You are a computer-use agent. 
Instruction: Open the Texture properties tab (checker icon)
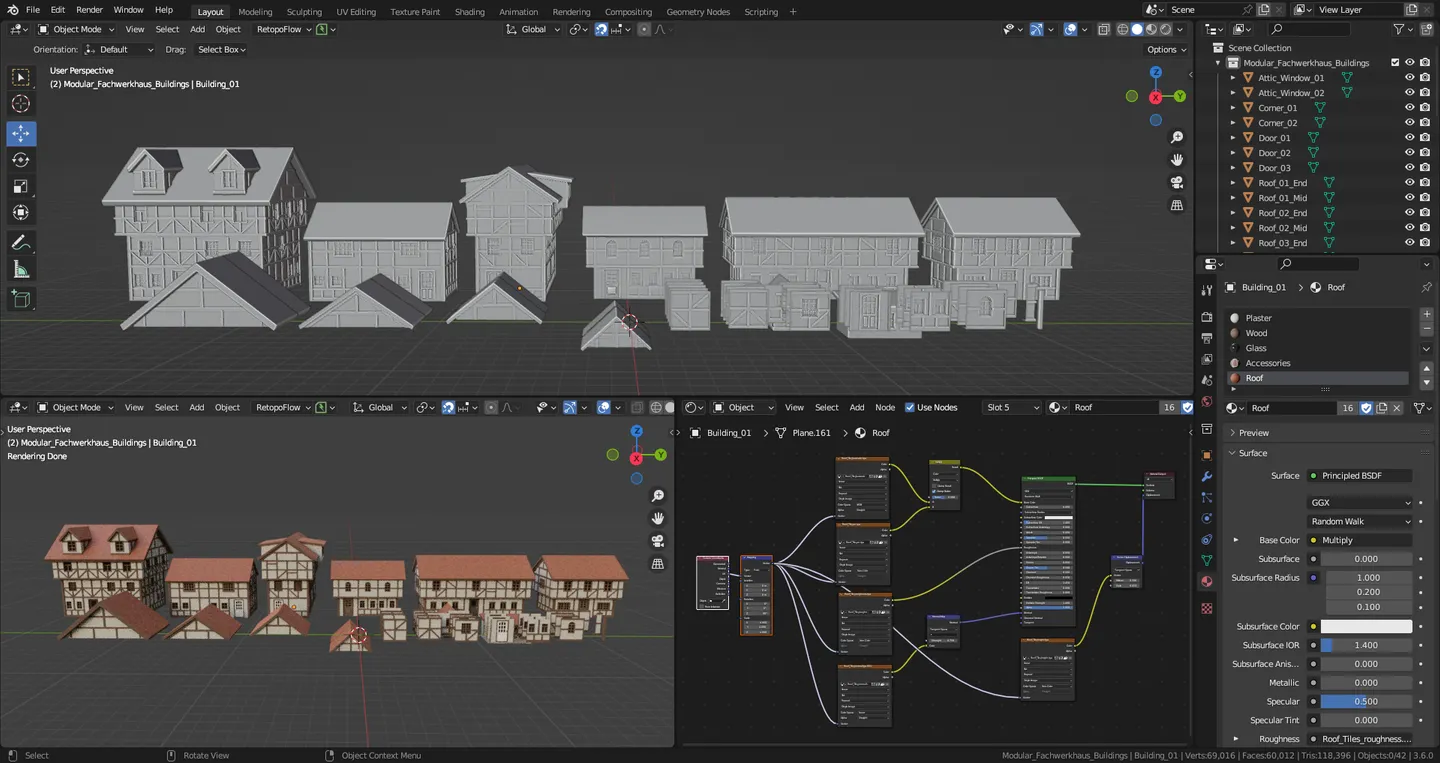(x=1207, y=608)
